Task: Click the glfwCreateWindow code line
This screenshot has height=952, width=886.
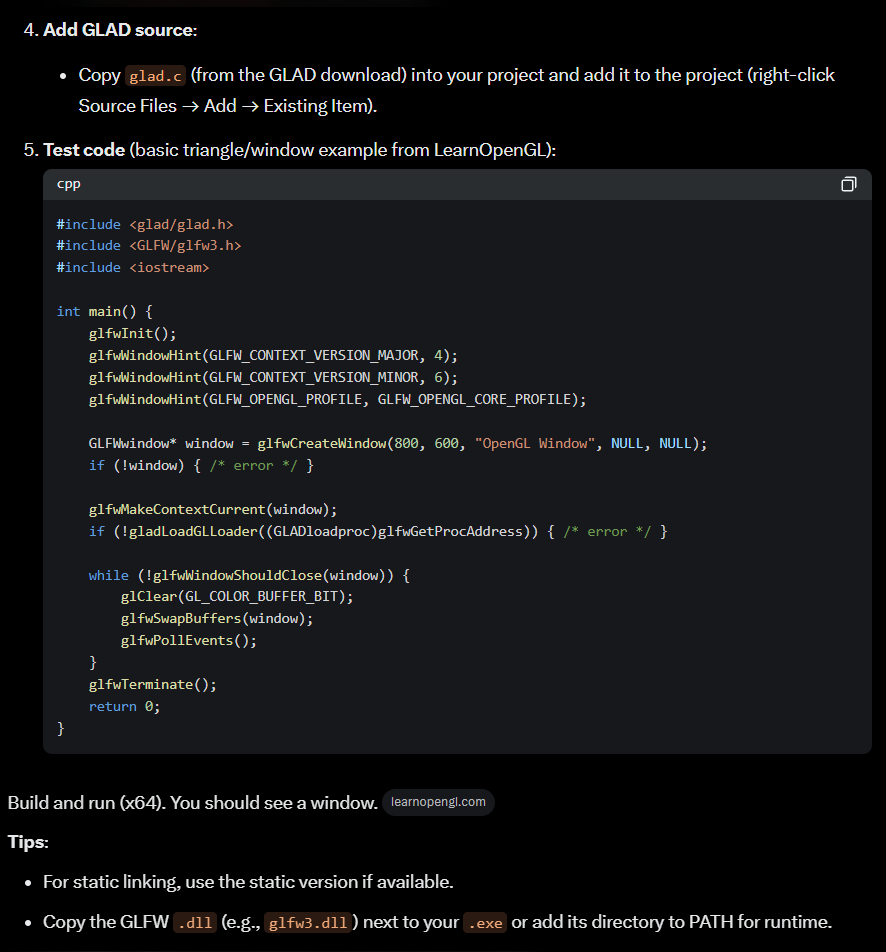Action: [398, 443]
